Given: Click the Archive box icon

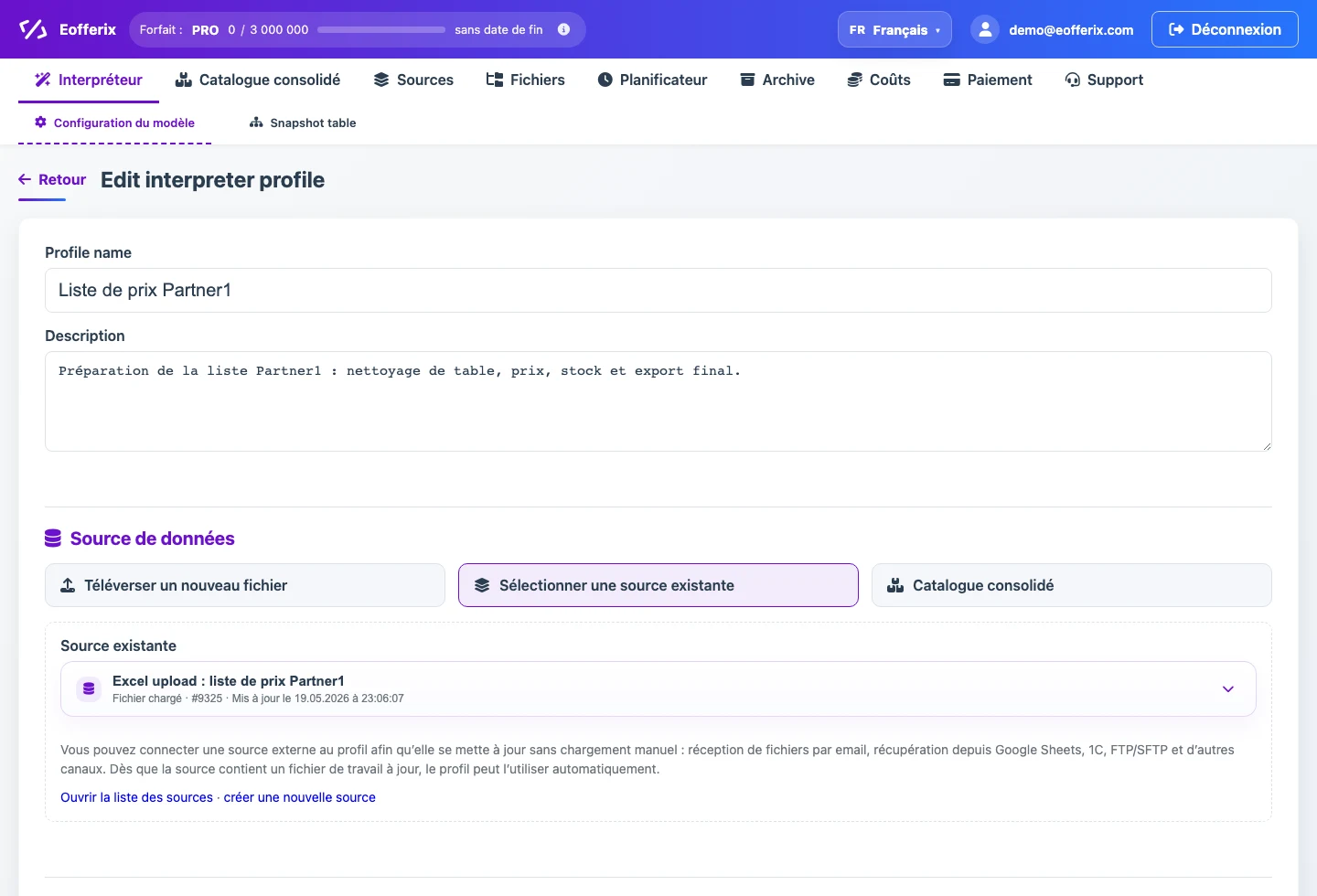Looking at the screenshot, I should (747, 80).
